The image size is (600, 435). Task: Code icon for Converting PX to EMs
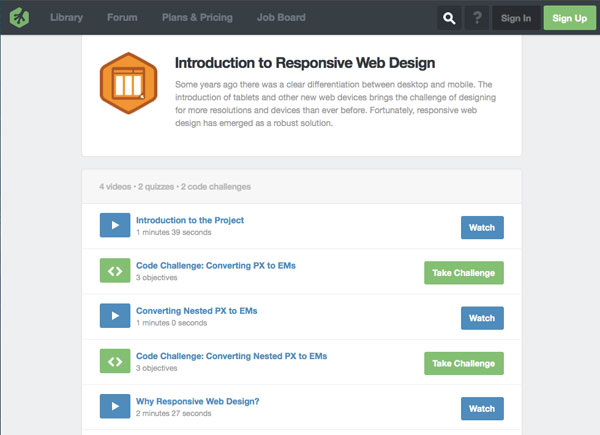coord(115,270)
